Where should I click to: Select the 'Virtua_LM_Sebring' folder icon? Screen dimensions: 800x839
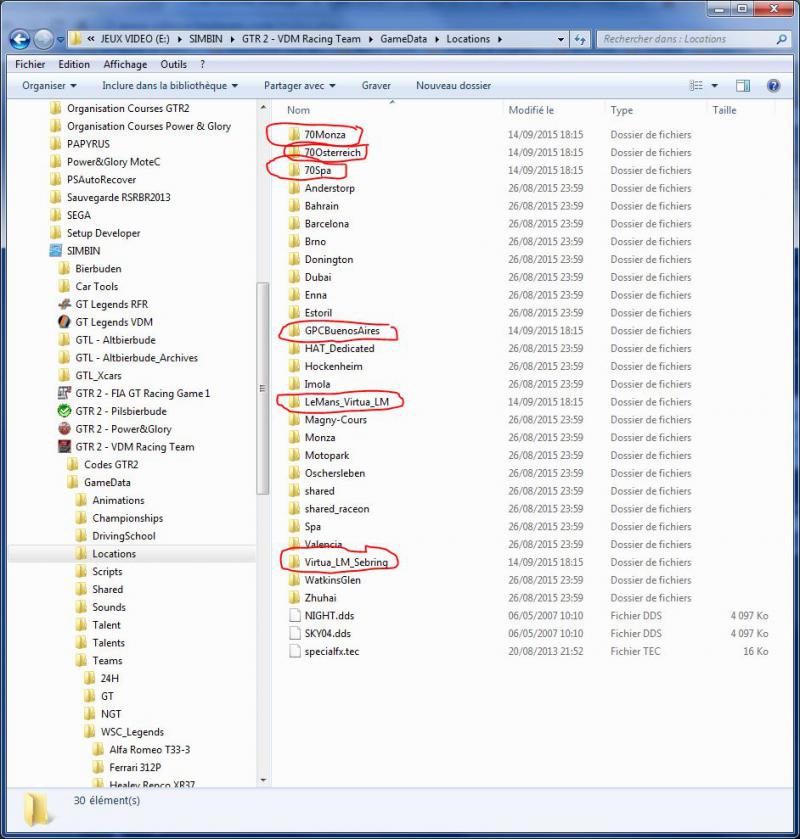[294, 562]
